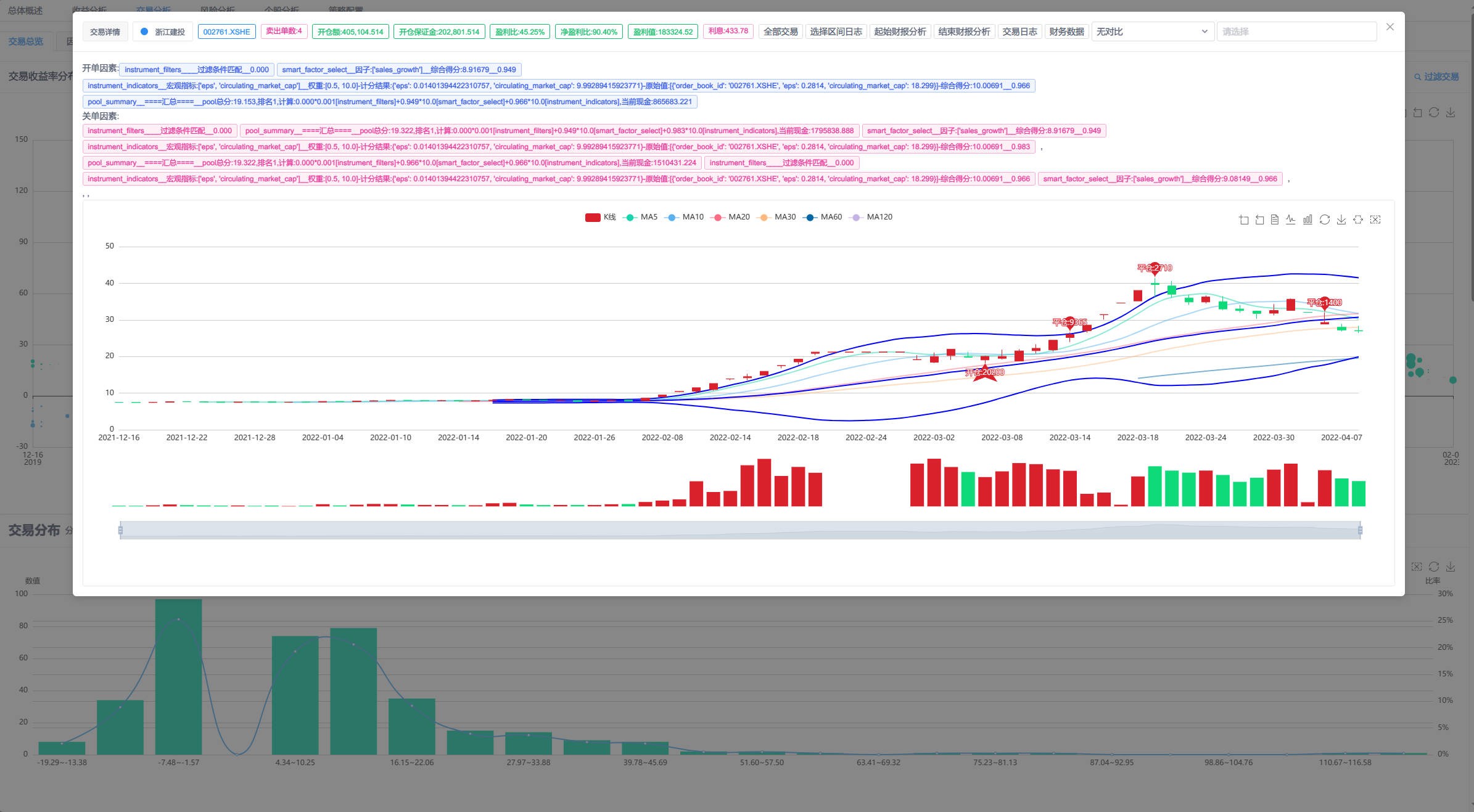Viewport: 1474px width, 812px height.
Task: Click the area zoom icon in chart toolbox
Action: tap(1243, 220)
